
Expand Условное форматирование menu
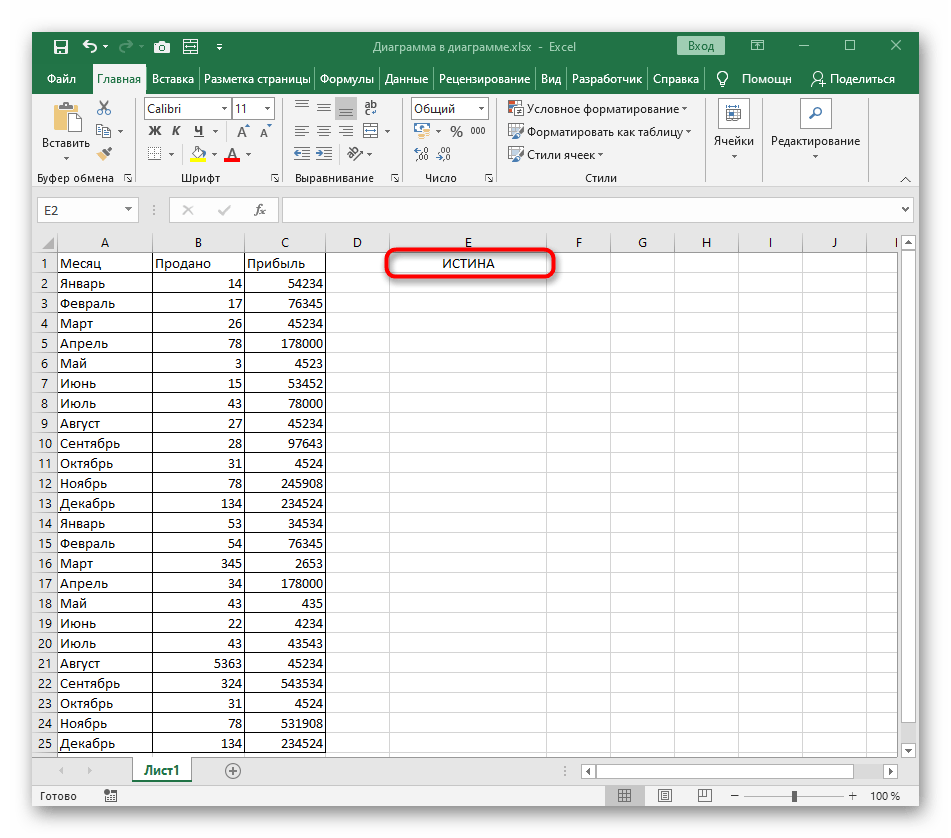pos(598,109)
